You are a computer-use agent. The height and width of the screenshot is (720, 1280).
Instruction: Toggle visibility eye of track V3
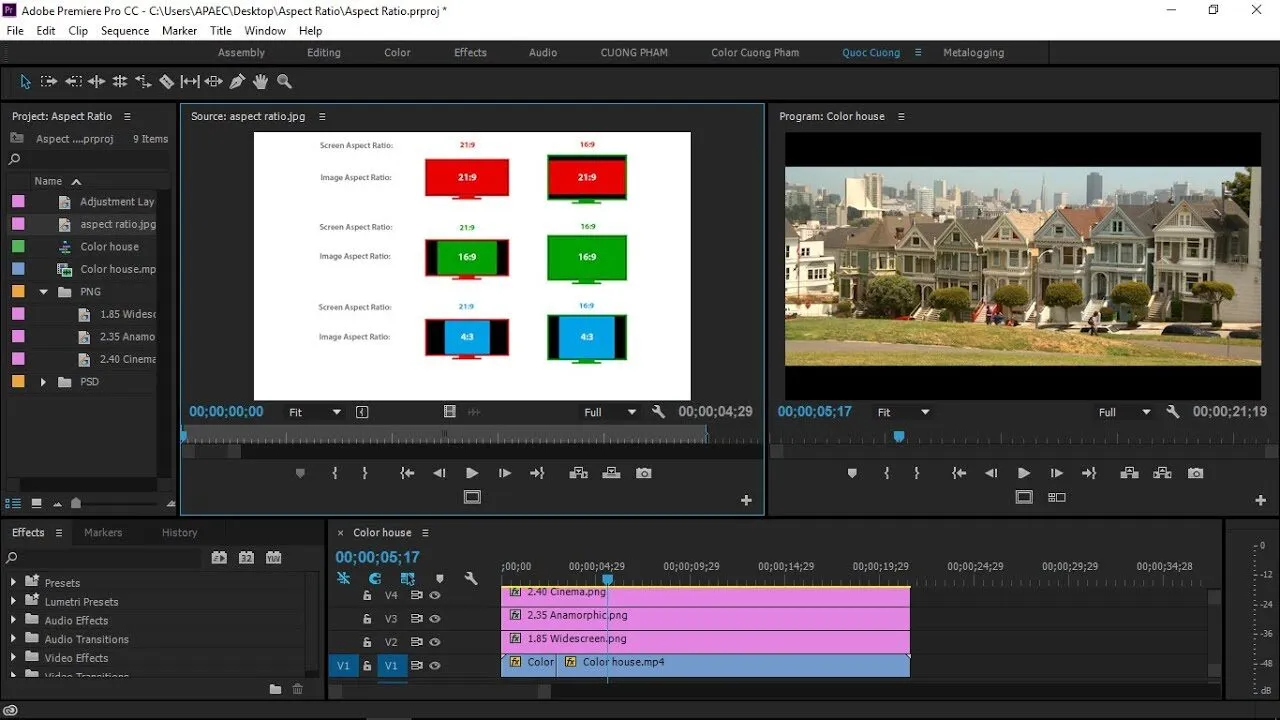pyautogui.click(x=435, y=619)
